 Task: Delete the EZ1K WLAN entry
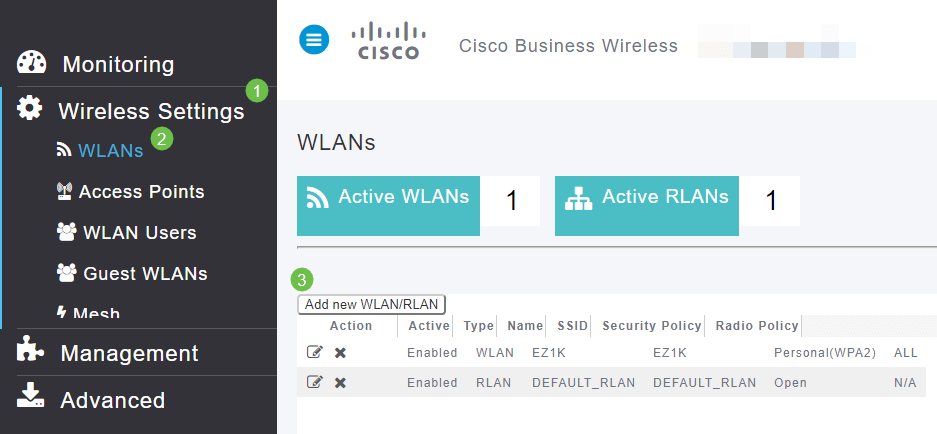(x=340, y=352)
